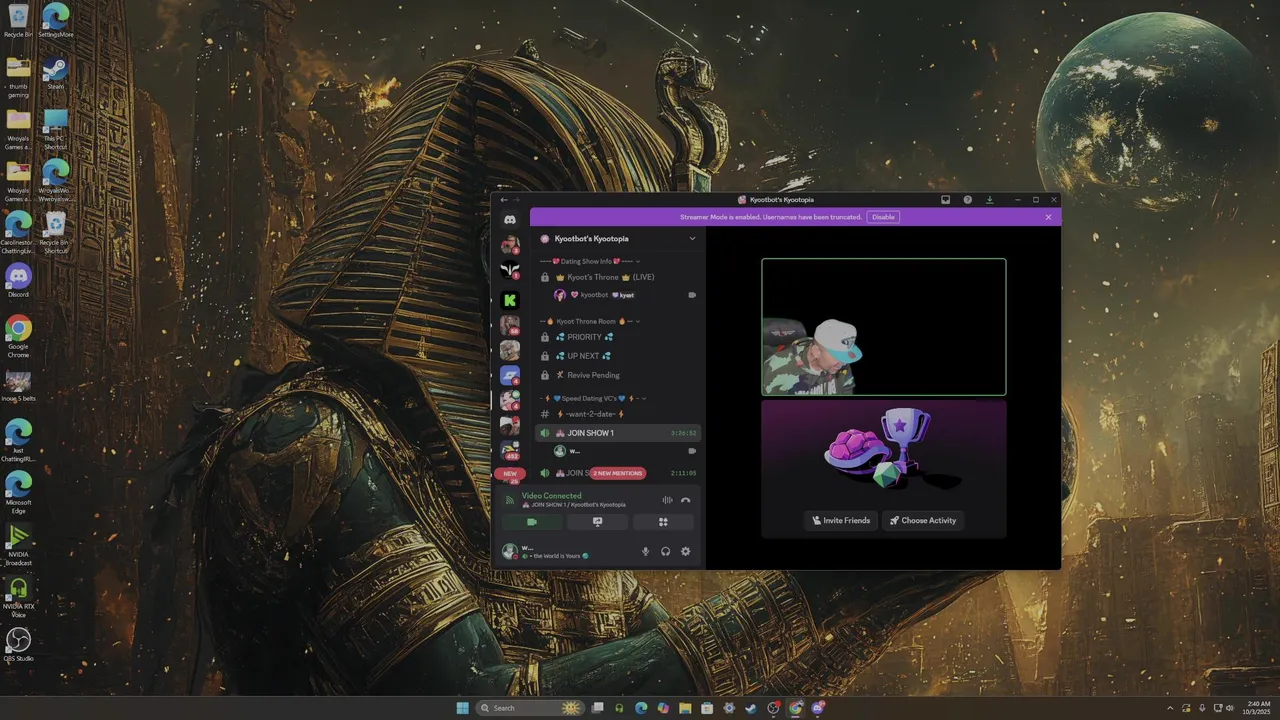
Task: Open File Explorer from taskbar
Action: (685, 708)
